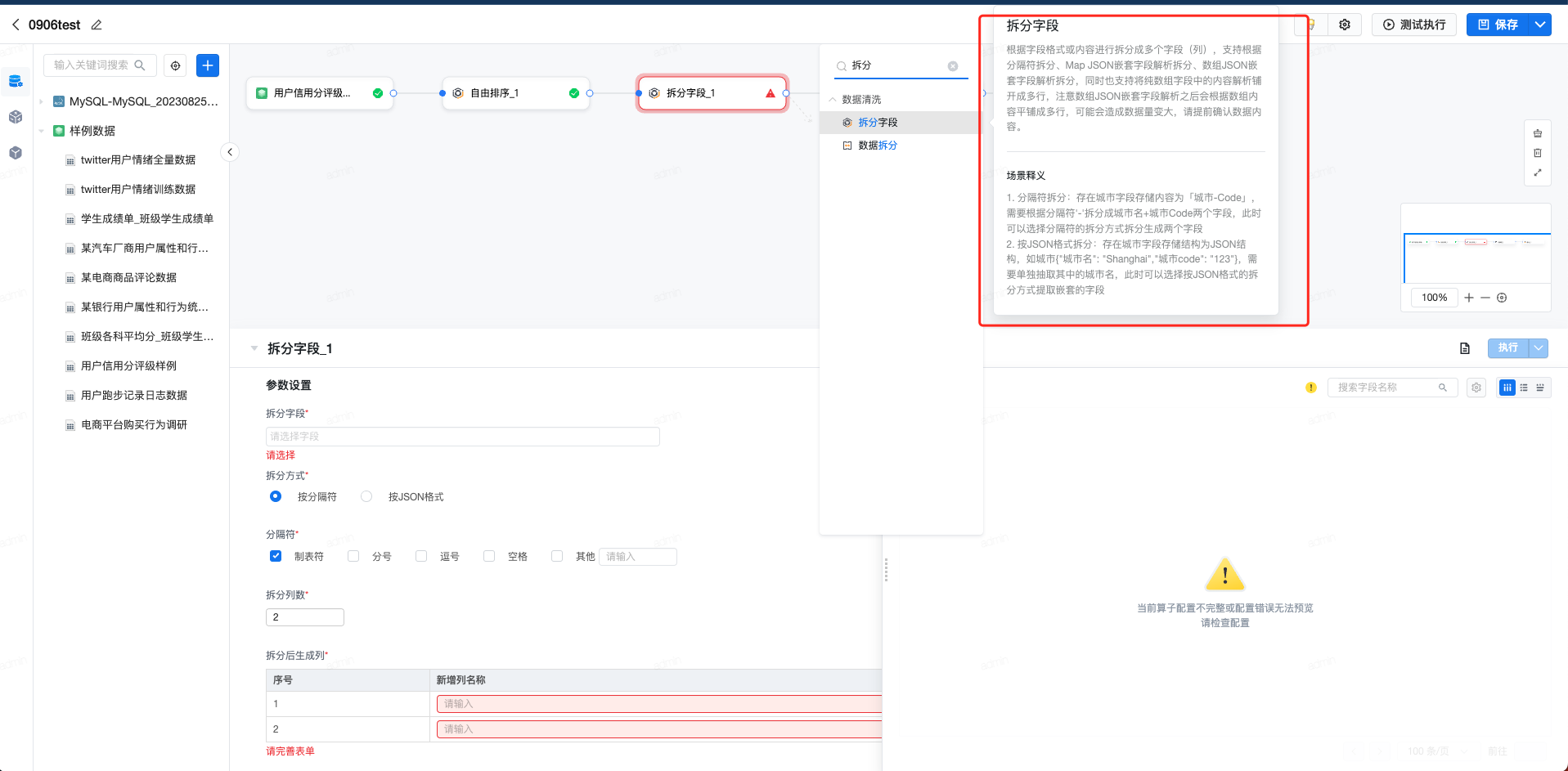Click the 测试执行 button

[x=1414, y=25]
